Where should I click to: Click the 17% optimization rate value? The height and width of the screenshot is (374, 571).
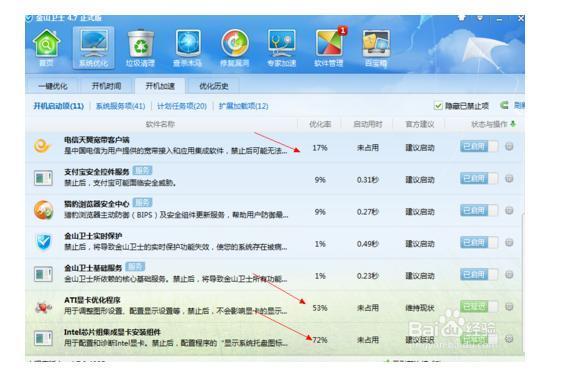click(x=320, y=148)
